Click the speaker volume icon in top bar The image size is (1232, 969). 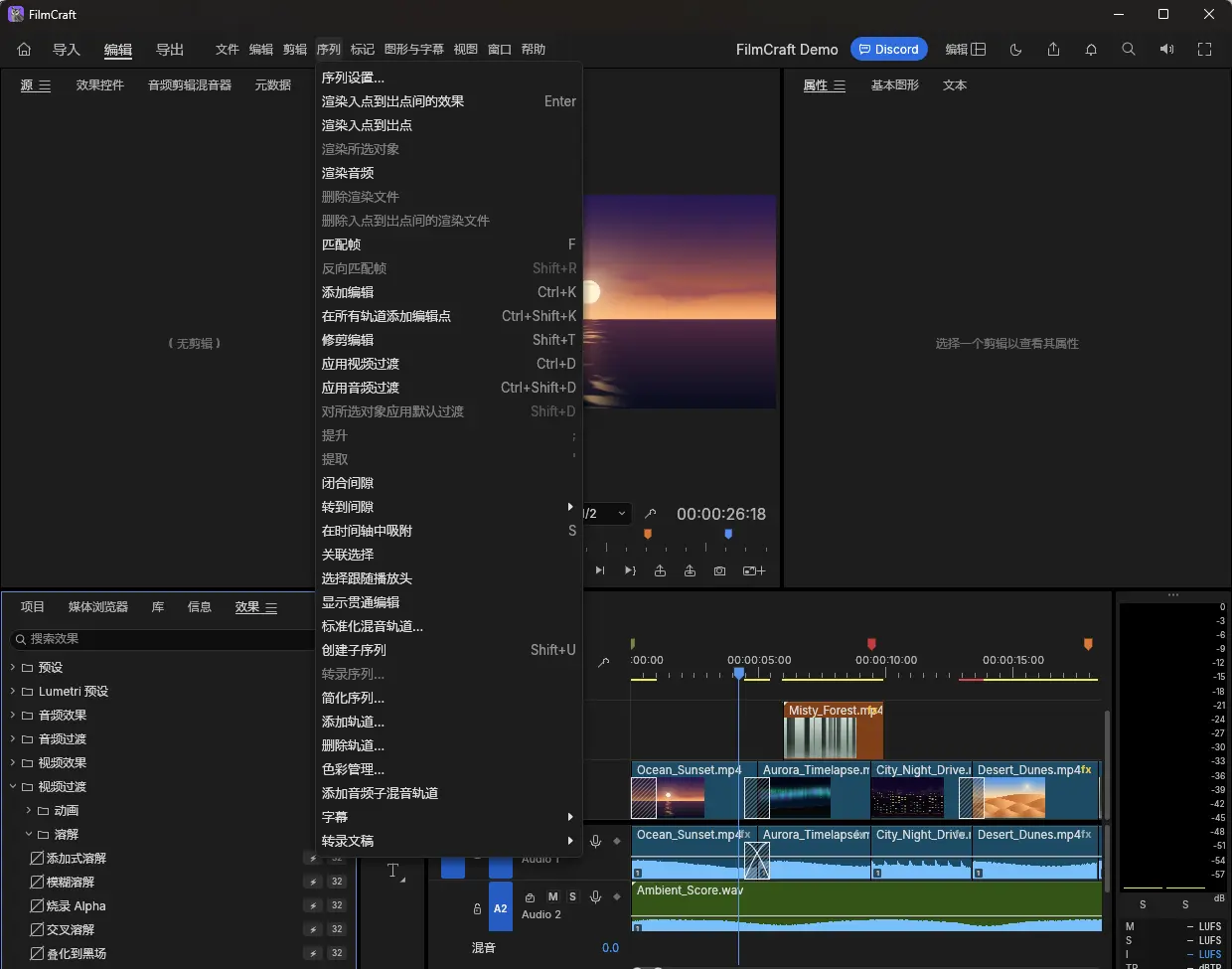(x=1166, y=50)
